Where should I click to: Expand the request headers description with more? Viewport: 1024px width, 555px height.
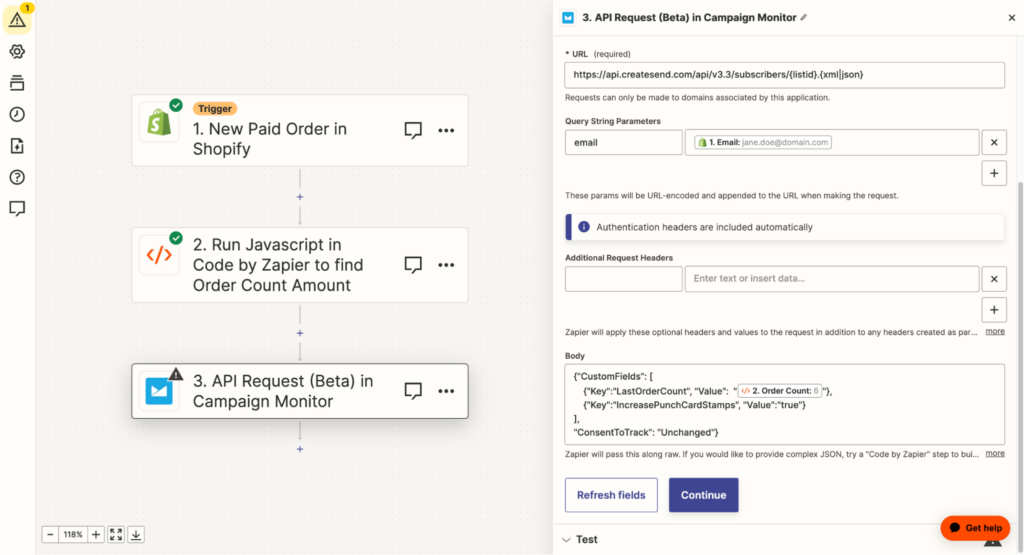[x=995, y=332]
